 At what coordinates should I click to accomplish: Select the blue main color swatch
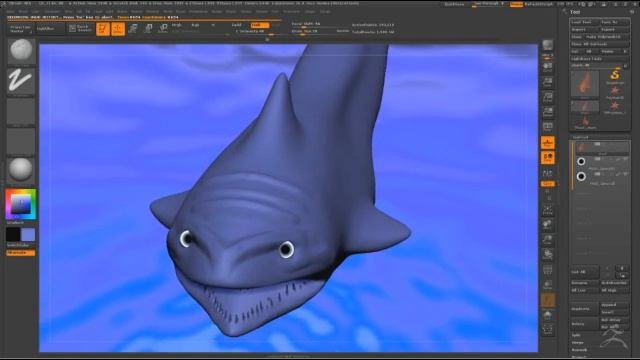[x=28, y=235]
